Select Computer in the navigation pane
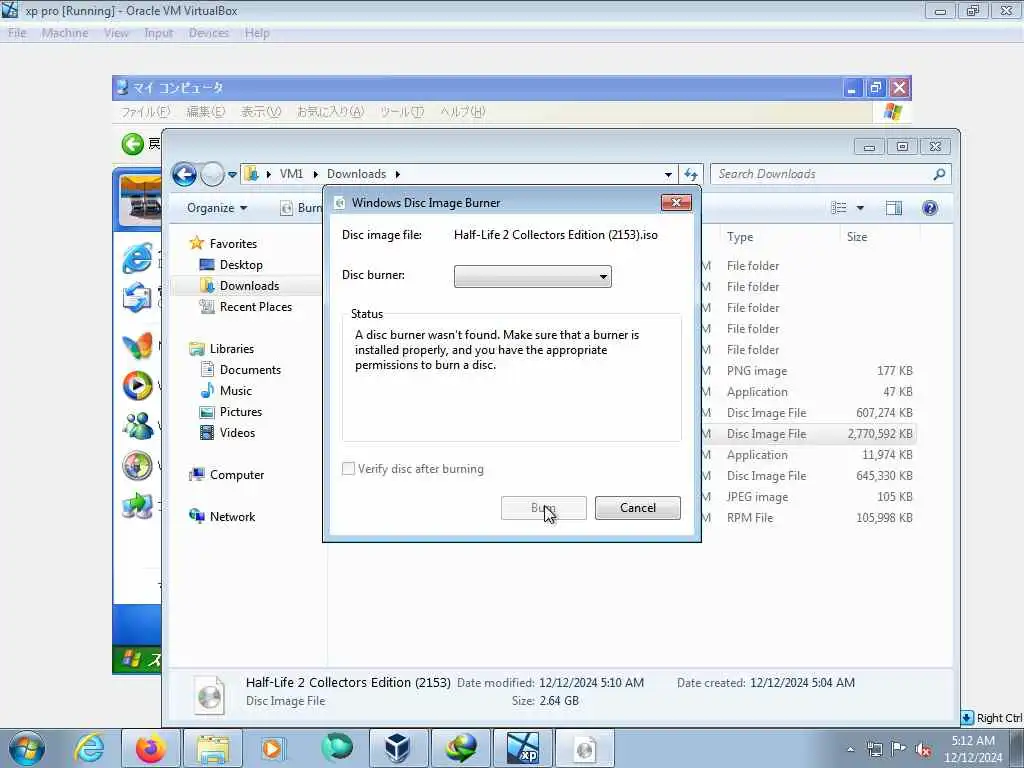 [x=237, y=475]
